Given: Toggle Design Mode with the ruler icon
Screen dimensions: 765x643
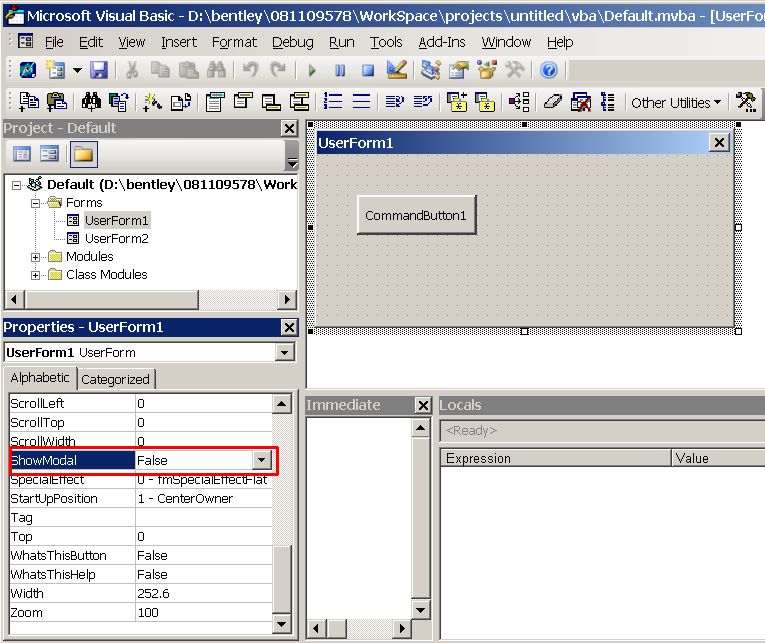Looking at the screenshot, I should click(x=397, y=71).
